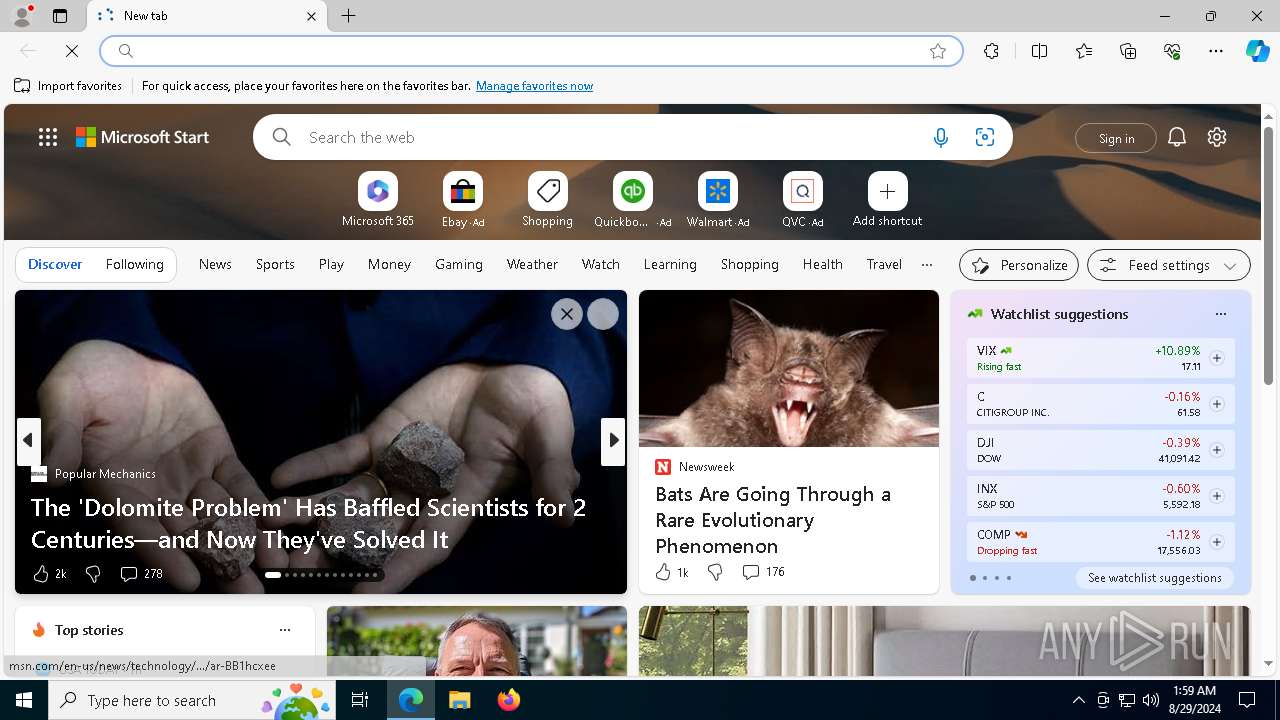Dislike the Dolomite Problem article
Screen dimensions: 1280x720
(93, 574)
